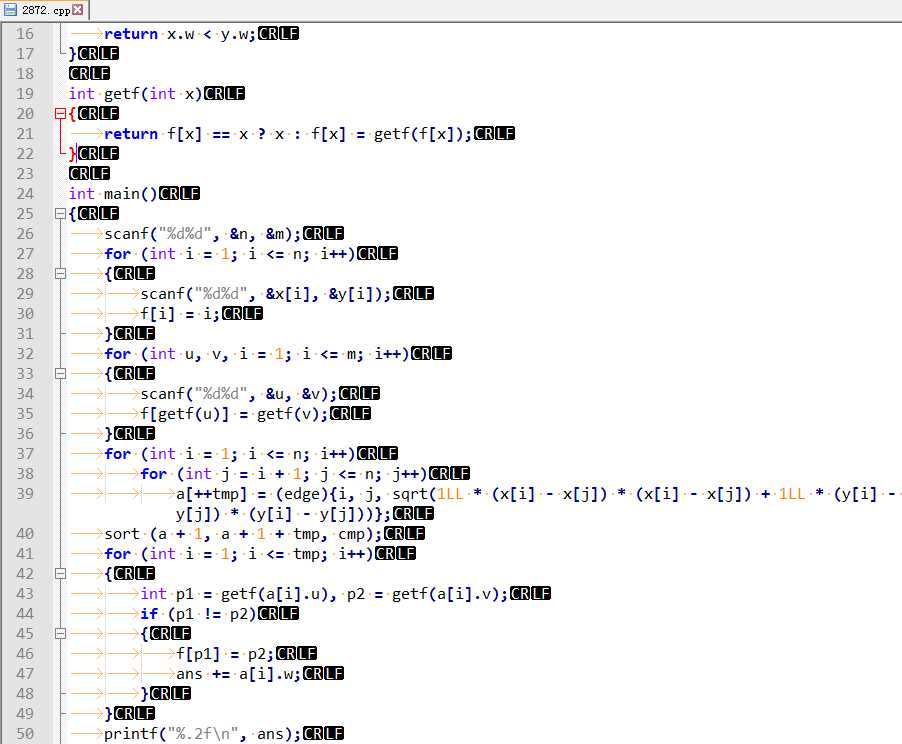
Task: Click 'return x.w < y.w;' on line 16
Action: 180,34
